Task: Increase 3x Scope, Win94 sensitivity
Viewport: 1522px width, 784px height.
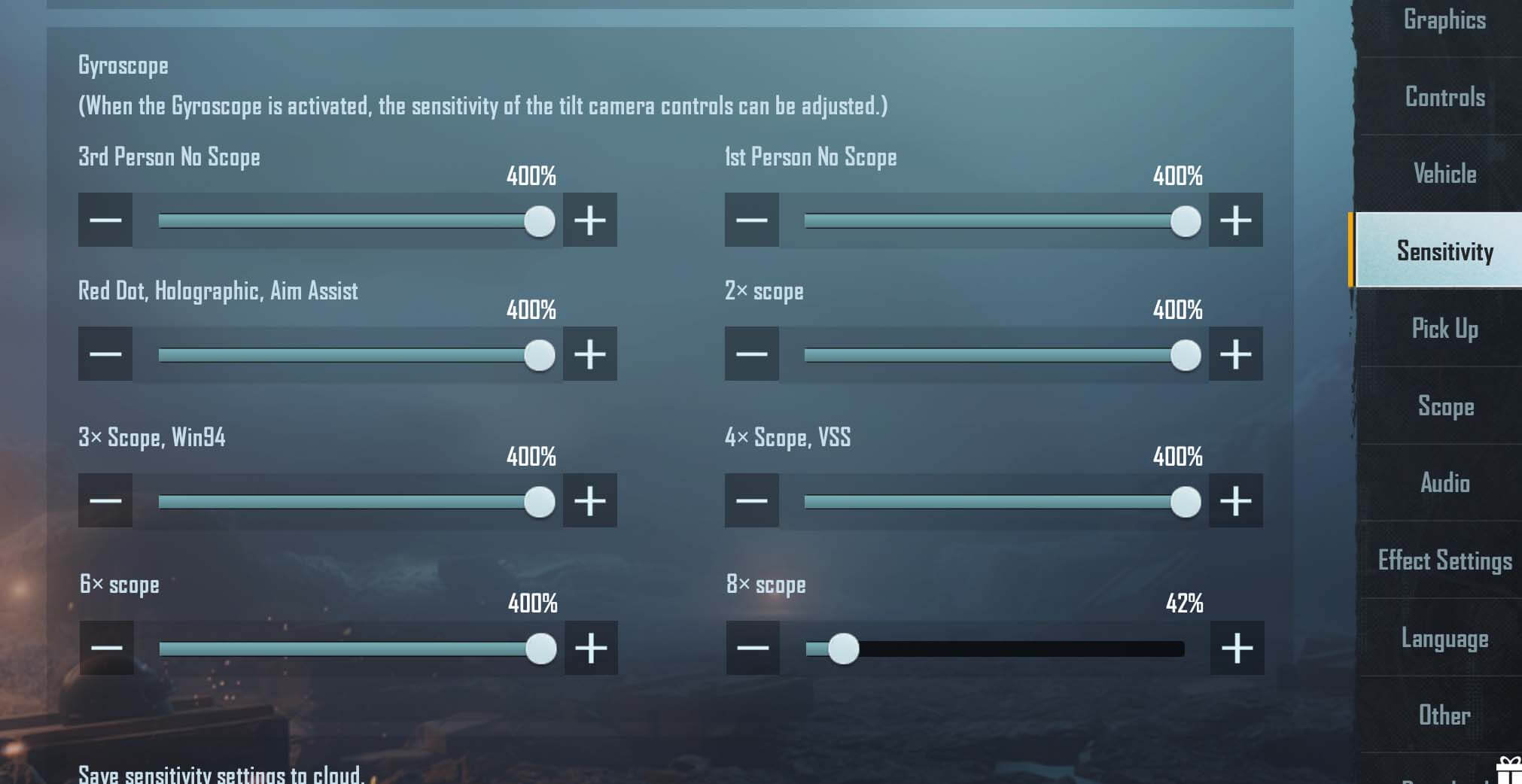Action: tap(590, 500)
